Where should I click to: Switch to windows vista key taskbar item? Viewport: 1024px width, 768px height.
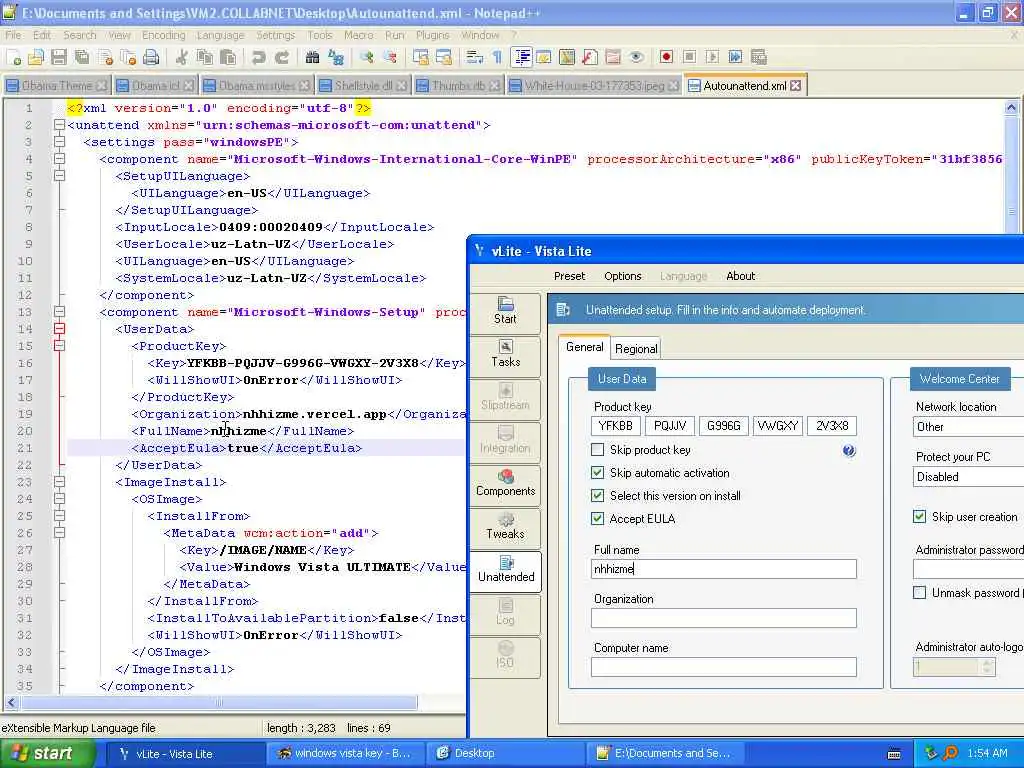click(345, 754)
